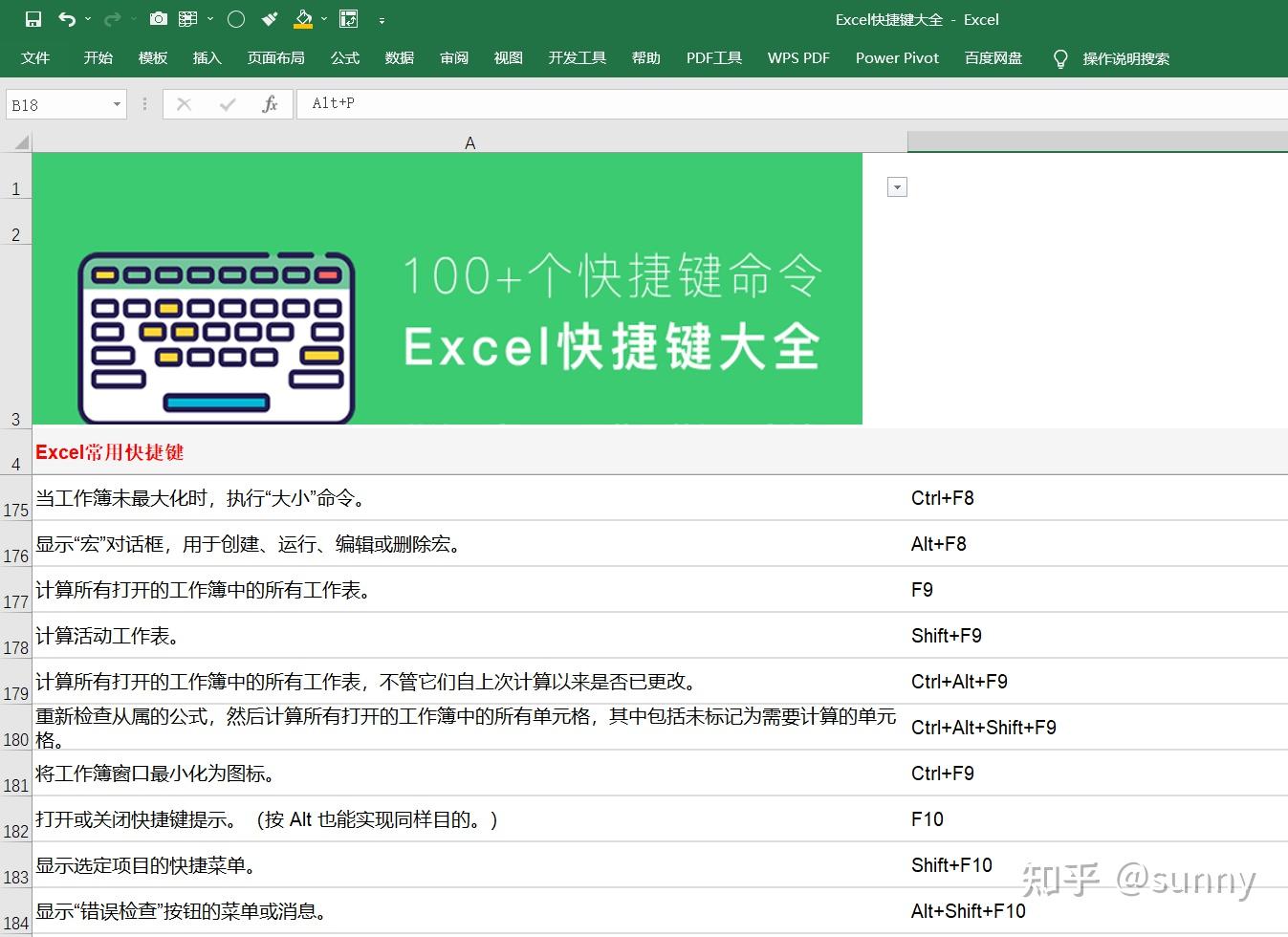
Task: Click the cell containing Alt+Shift+F10
Action: (x=1098, y=911)
